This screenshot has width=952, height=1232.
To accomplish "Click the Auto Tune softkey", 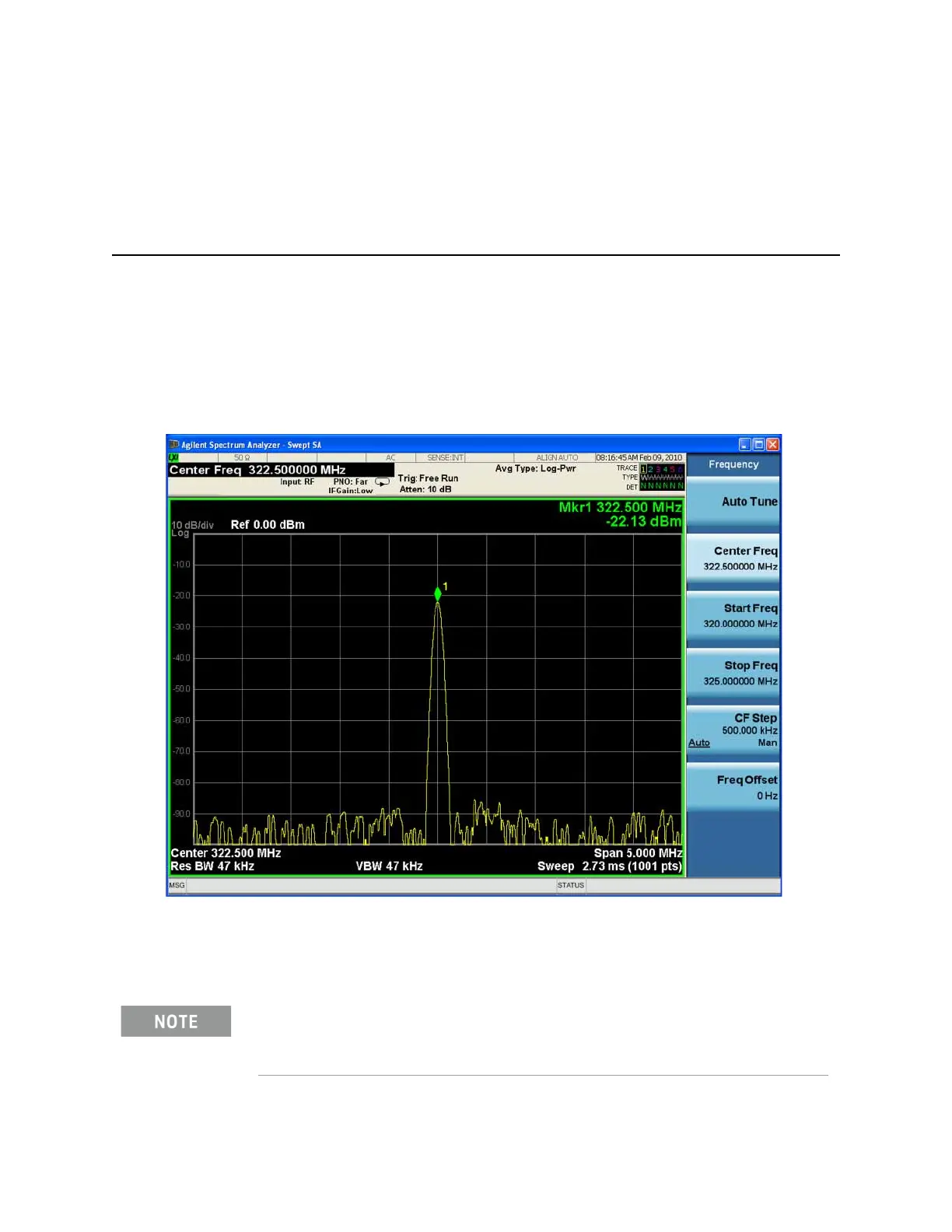I will [x=733, y=502].
